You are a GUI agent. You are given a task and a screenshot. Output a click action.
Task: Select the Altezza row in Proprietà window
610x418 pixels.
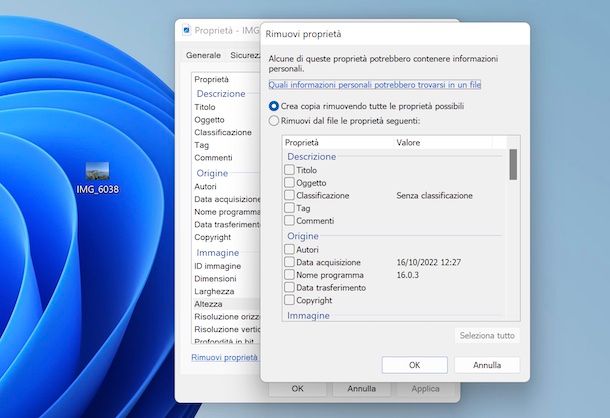tap(226, 304)
